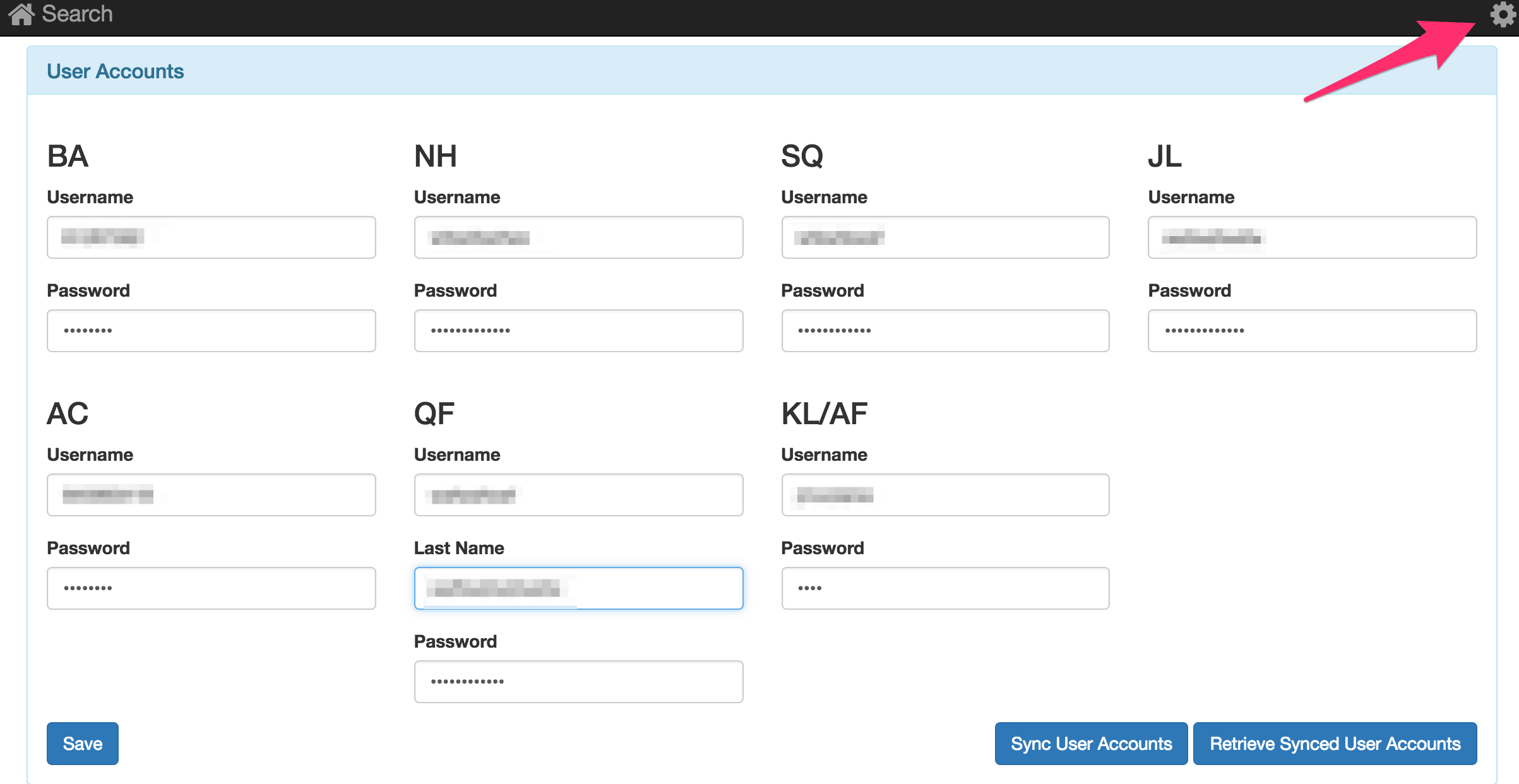Select the SQ Username field
The image size is (1519, 784).
pos(945,237)
